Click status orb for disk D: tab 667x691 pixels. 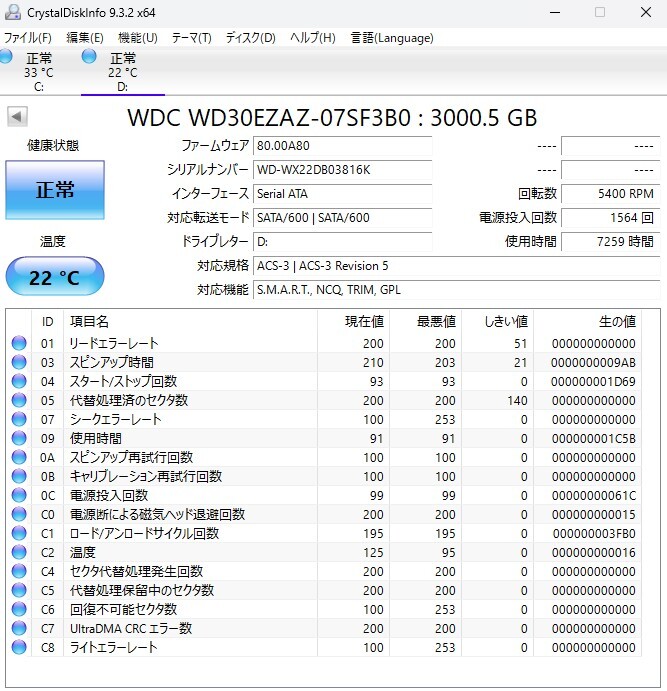click(89, 56)
